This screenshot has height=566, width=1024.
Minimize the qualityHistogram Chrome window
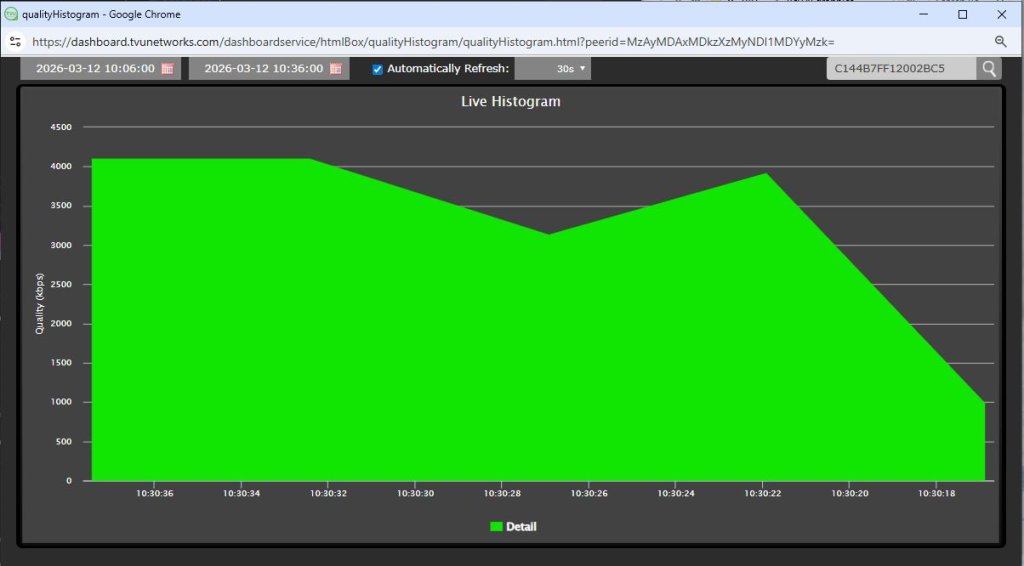[923, 14]
